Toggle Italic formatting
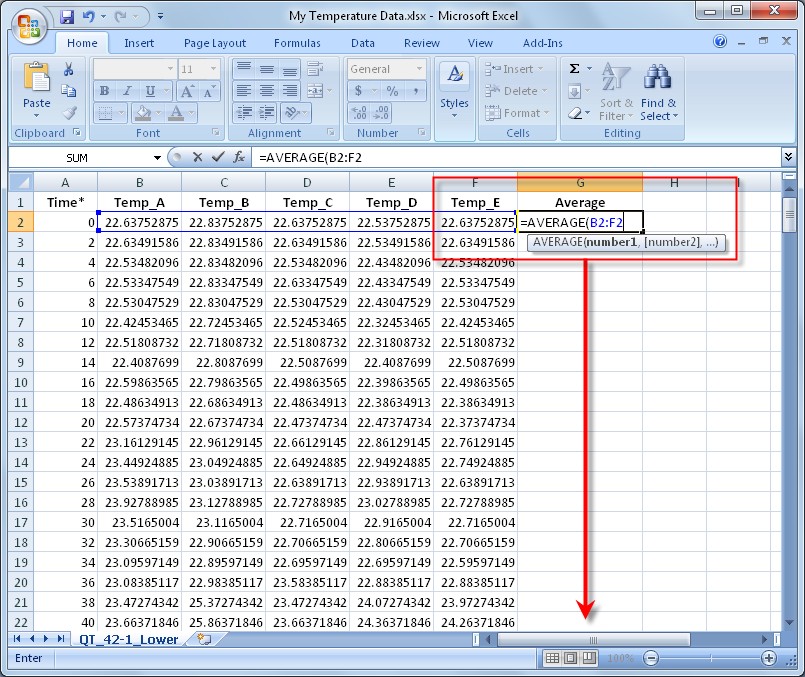805x677 pixels. click(x=127, y=89)
